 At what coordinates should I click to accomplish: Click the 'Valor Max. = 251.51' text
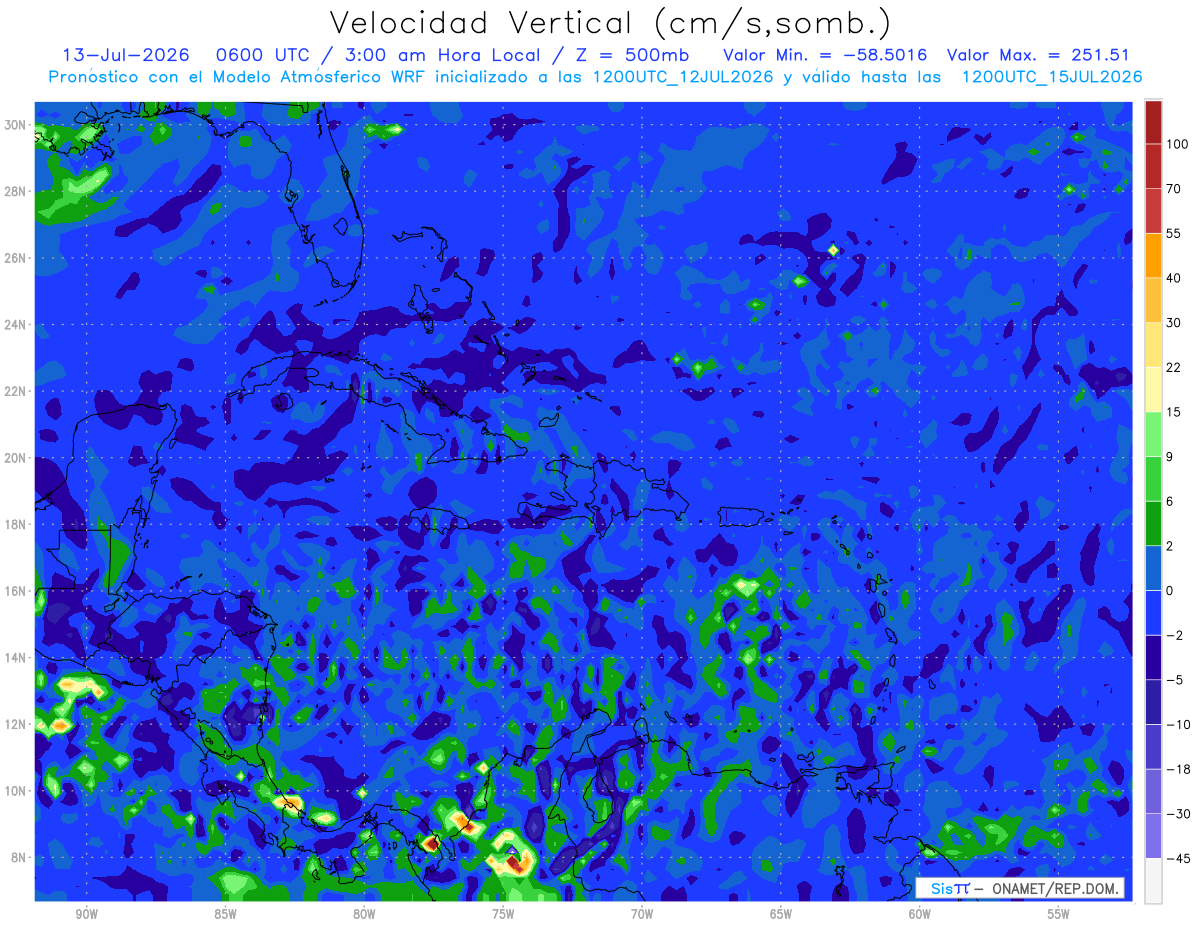click(x=1038, y=55)
